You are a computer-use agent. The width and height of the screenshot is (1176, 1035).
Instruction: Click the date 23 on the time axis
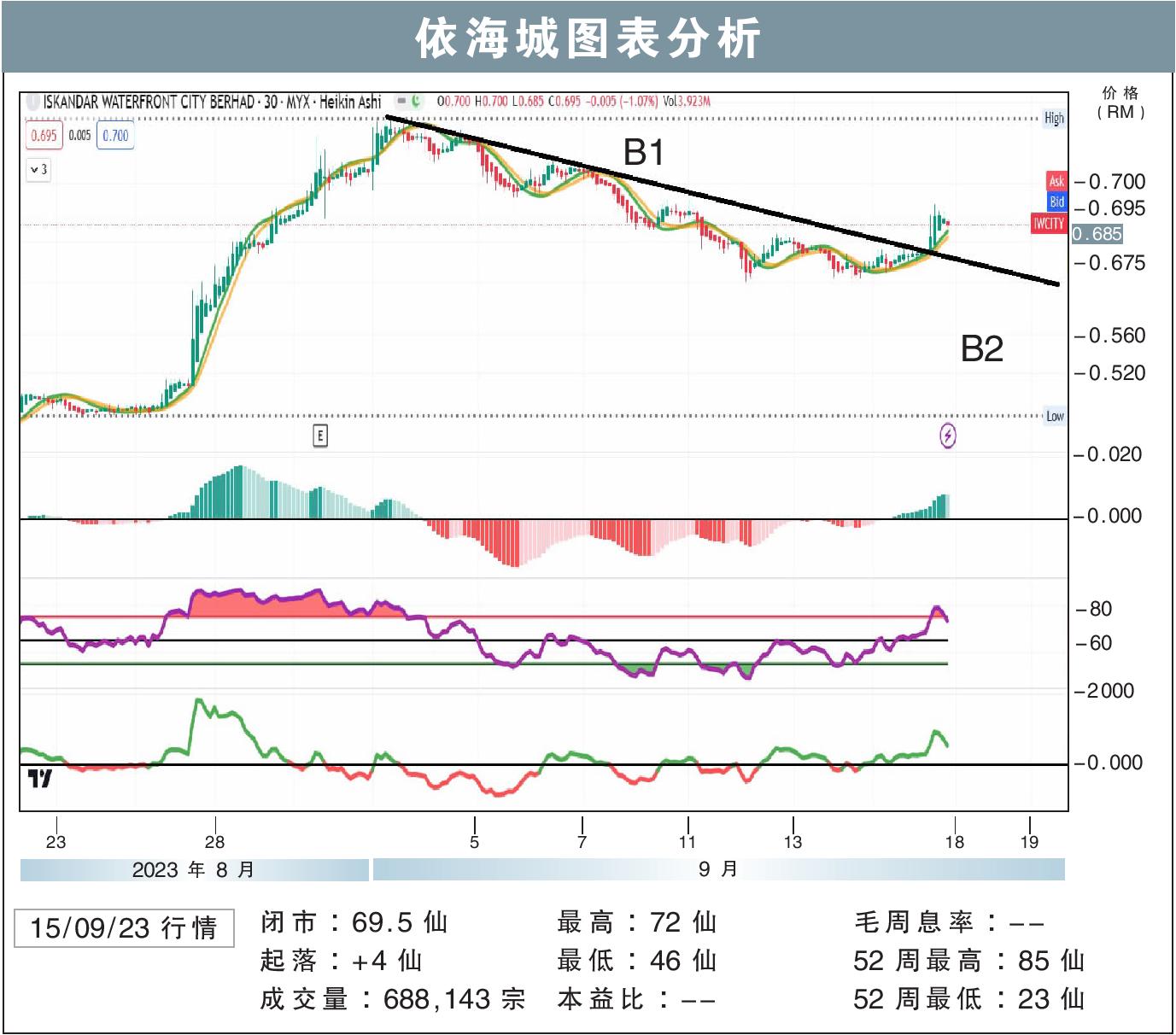point(56,842)
